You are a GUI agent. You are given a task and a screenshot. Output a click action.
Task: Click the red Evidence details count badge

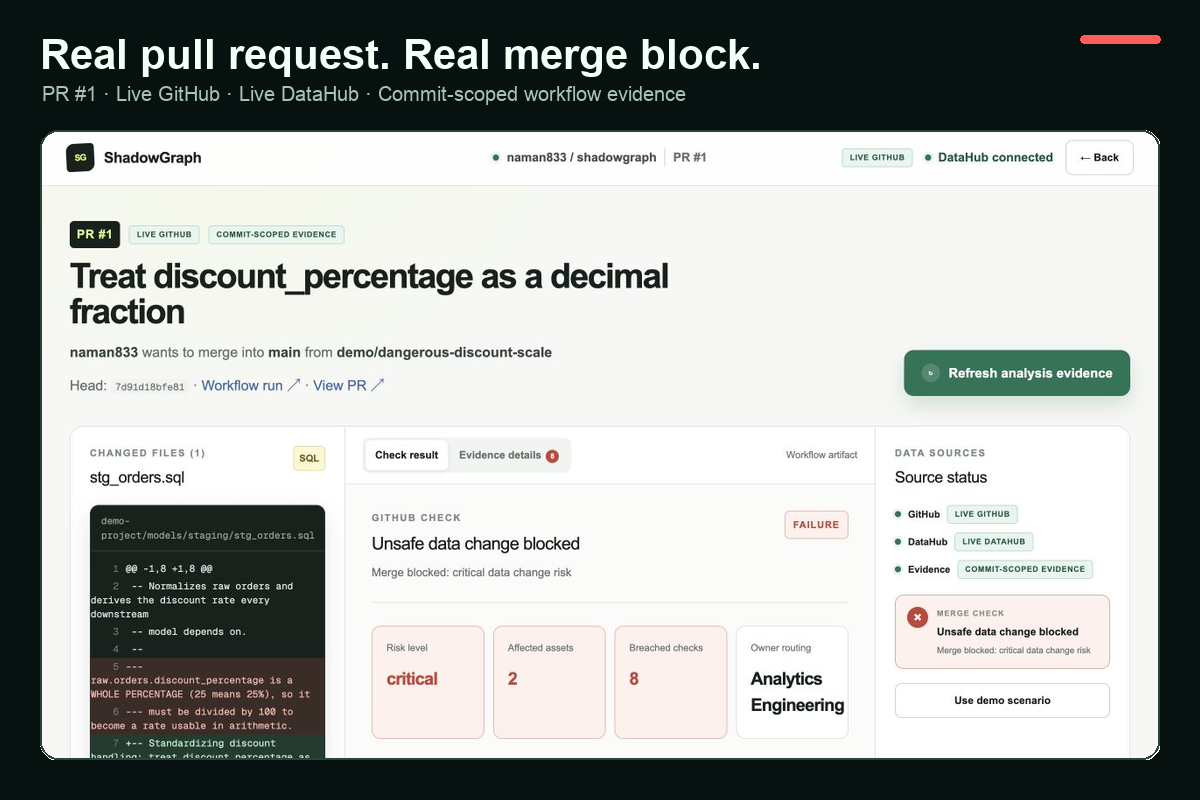pyautogui.click(x=552, y=456)
